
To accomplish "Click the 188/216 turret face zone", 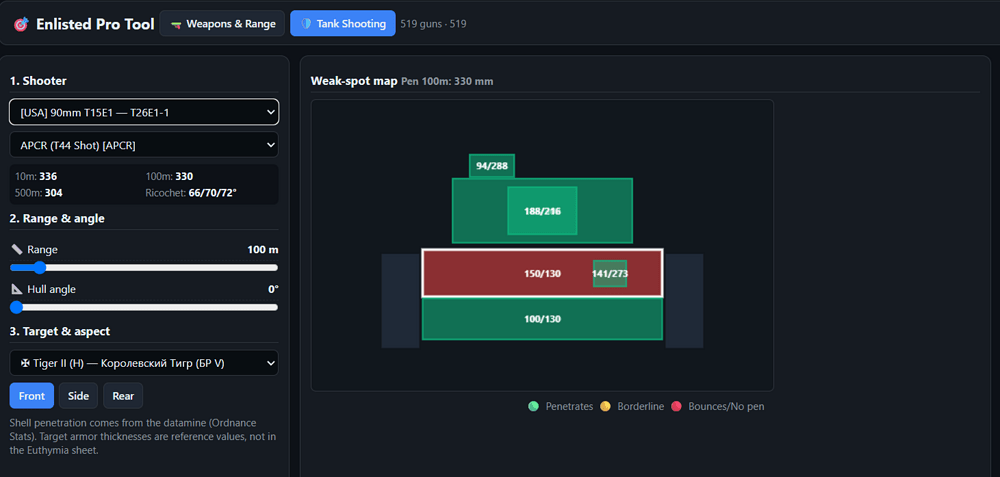I will click(x=542, y=210).
